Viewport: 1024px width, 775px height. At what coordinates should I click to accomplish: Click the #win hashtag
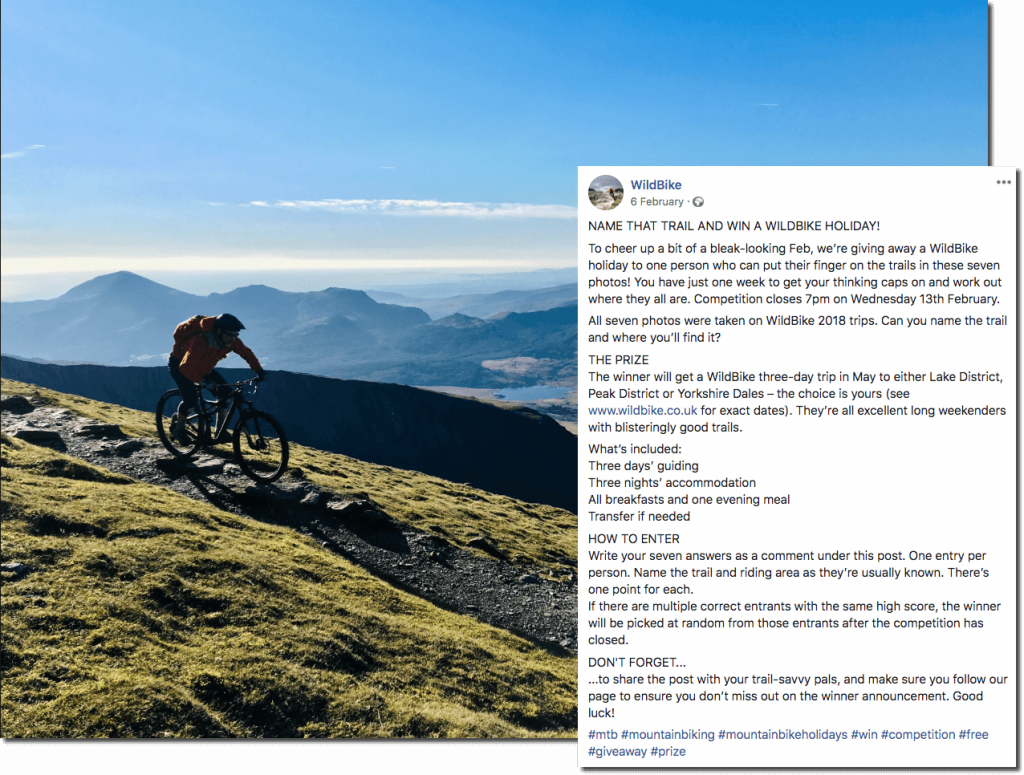click(x=864, y=735)
